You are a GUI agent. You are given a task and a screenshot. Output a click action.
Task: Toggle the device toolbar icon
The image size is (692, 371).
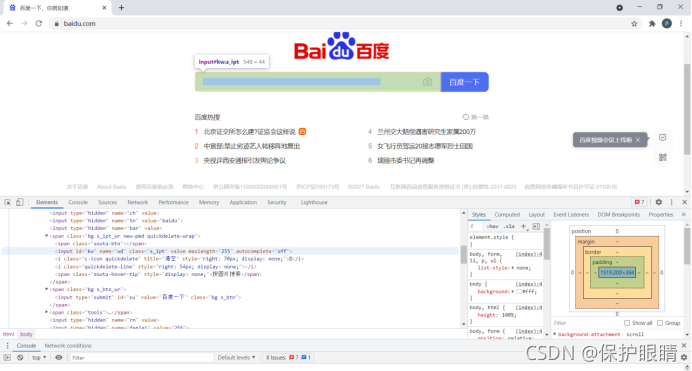click(x=19, y=202)
